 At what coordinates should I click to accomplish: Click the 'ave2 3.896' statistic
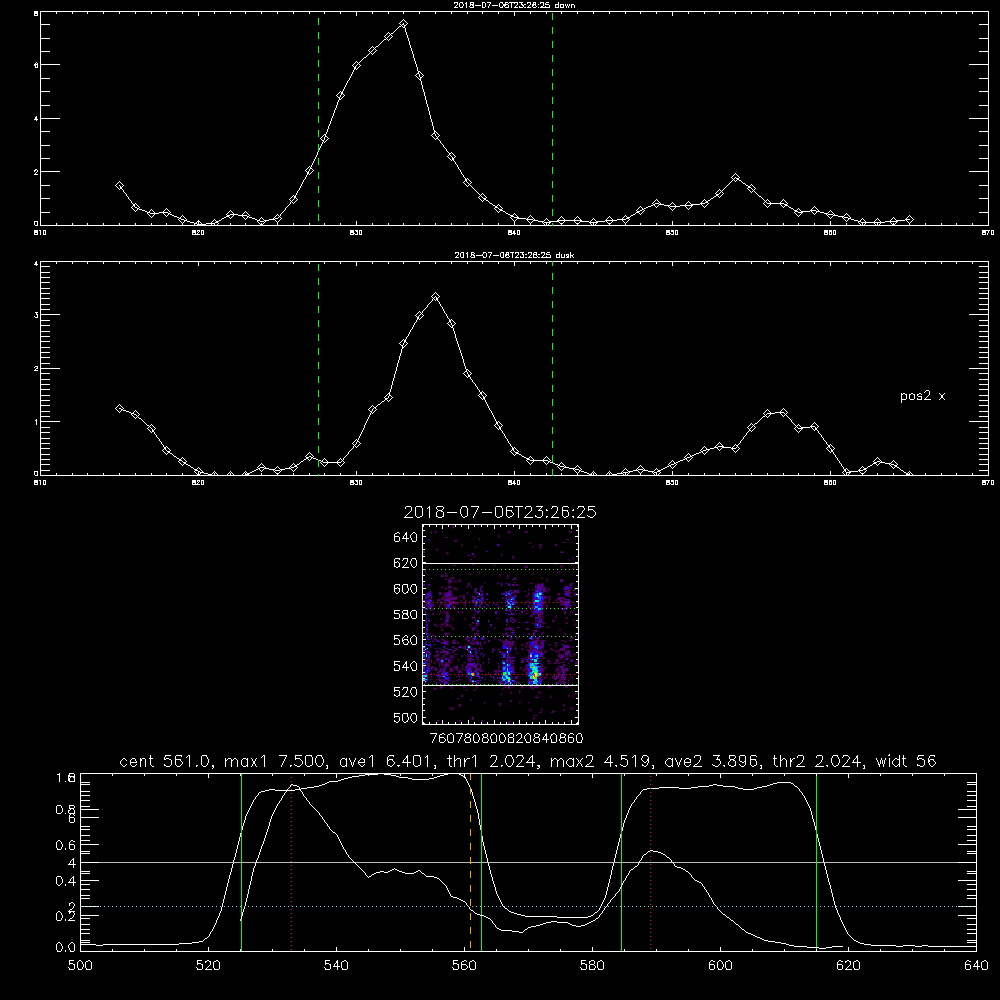(x=711, y=761)
